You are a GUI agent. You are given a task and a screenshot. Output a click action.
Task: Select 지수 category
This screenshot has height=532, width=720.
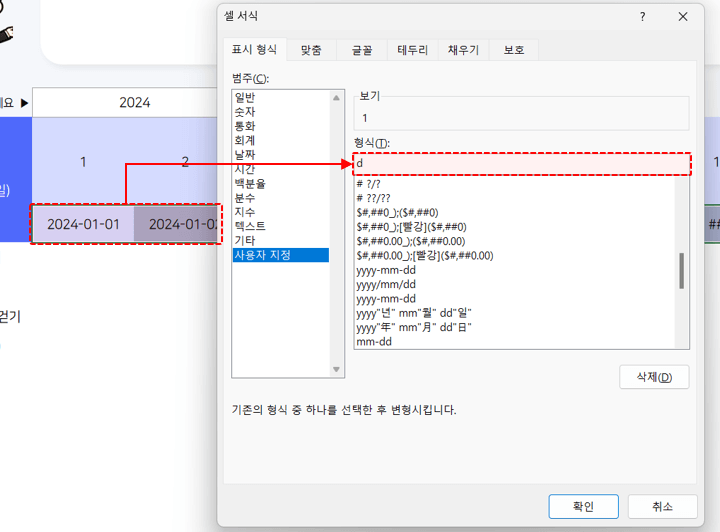[x=281, y=212]
